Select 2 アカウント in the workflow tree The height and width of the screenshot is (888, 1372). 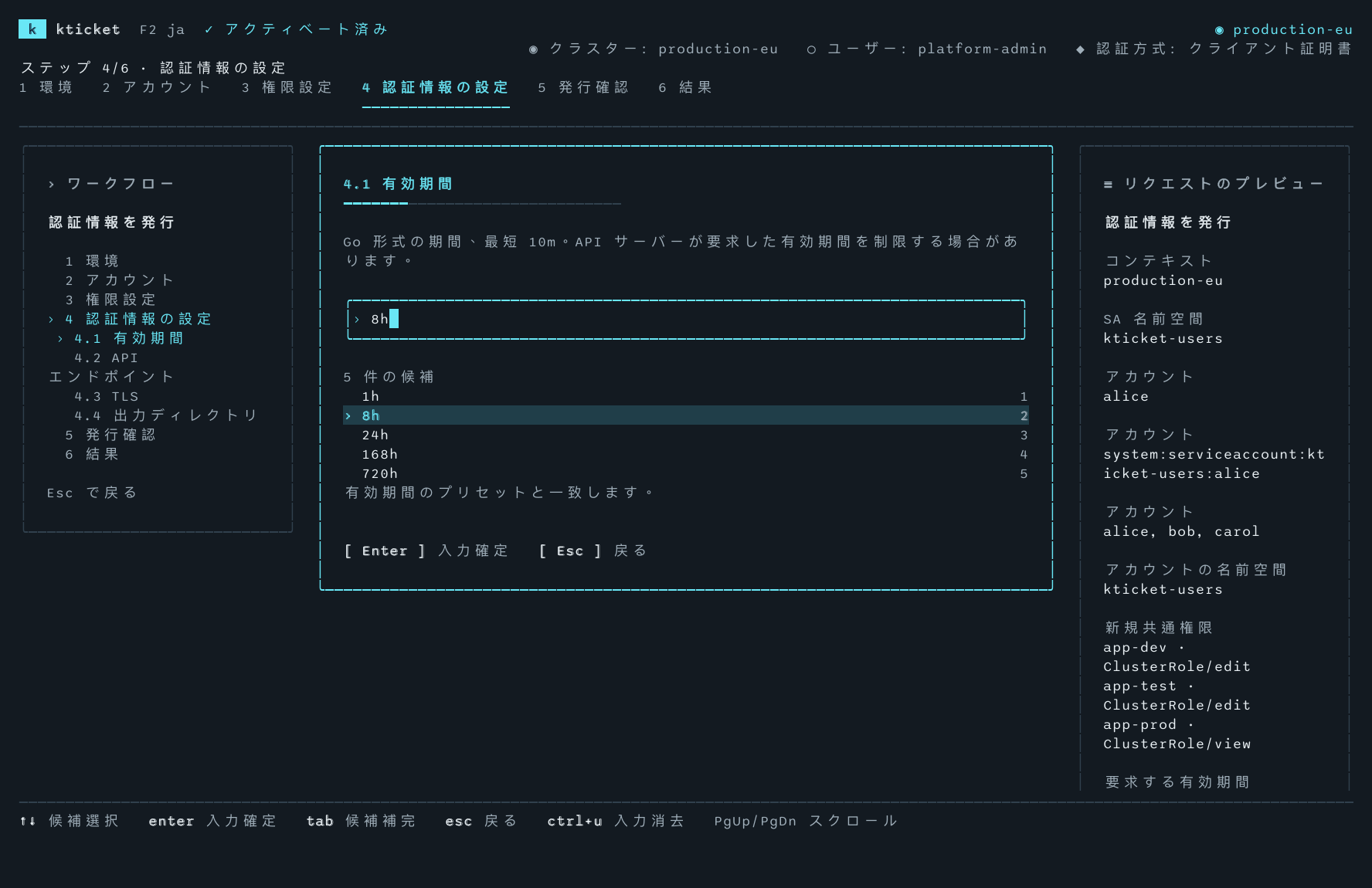tap(120, 280)
